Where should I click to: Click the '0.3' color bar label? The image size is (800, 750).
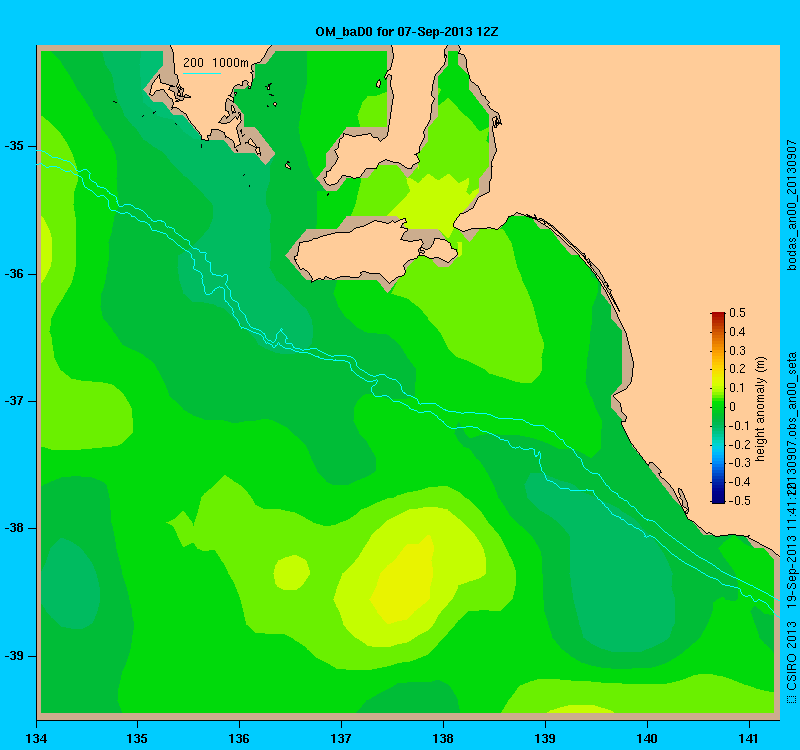pyautogui.click(x=737, y=351)
